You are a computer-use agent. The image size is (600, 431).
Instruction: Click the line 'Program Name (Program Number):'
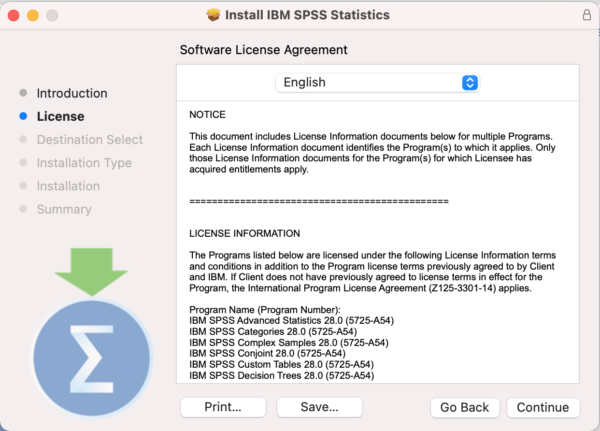(x=265, y=310)
